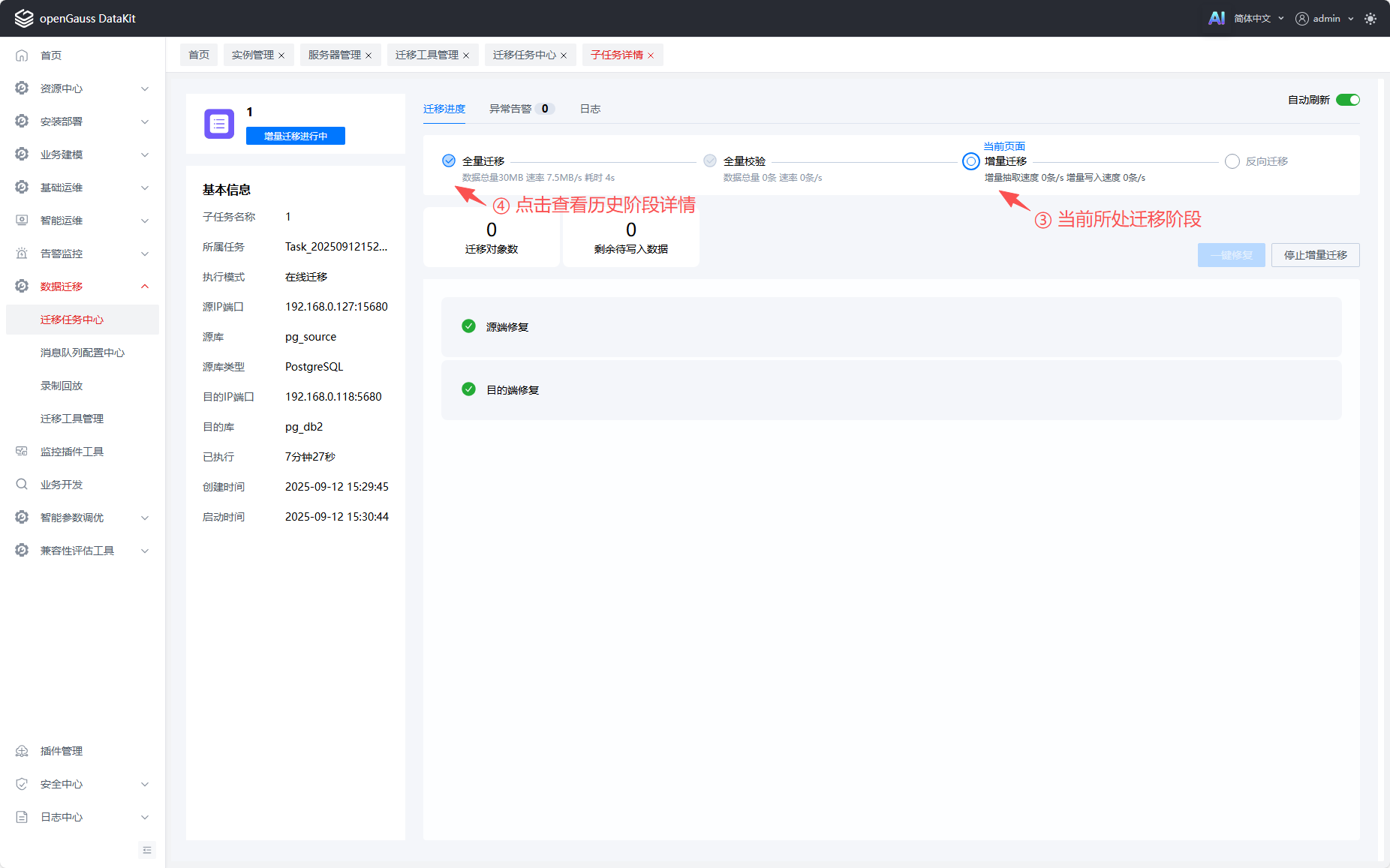Select the 反向迁移 stage circle

pos(1232,161)
